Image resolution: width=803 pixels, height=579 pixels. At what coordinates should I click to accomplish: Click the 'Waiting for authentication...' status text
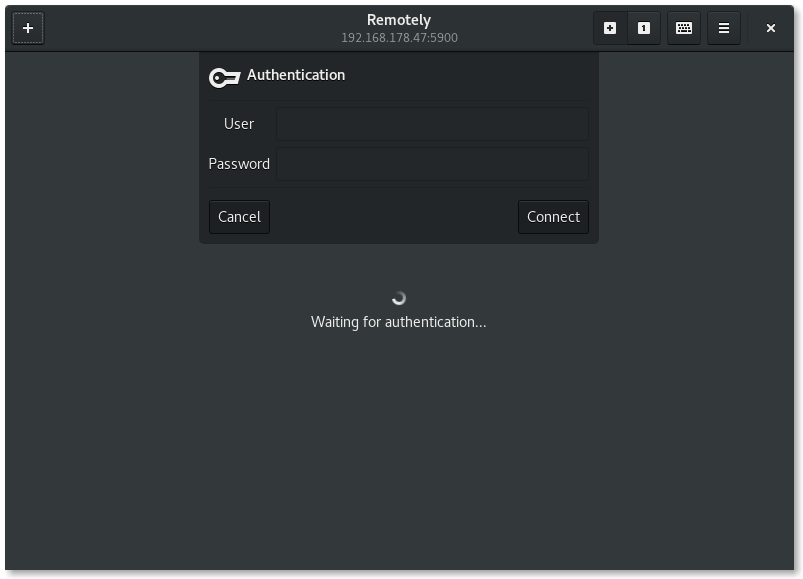pos(398,322)
